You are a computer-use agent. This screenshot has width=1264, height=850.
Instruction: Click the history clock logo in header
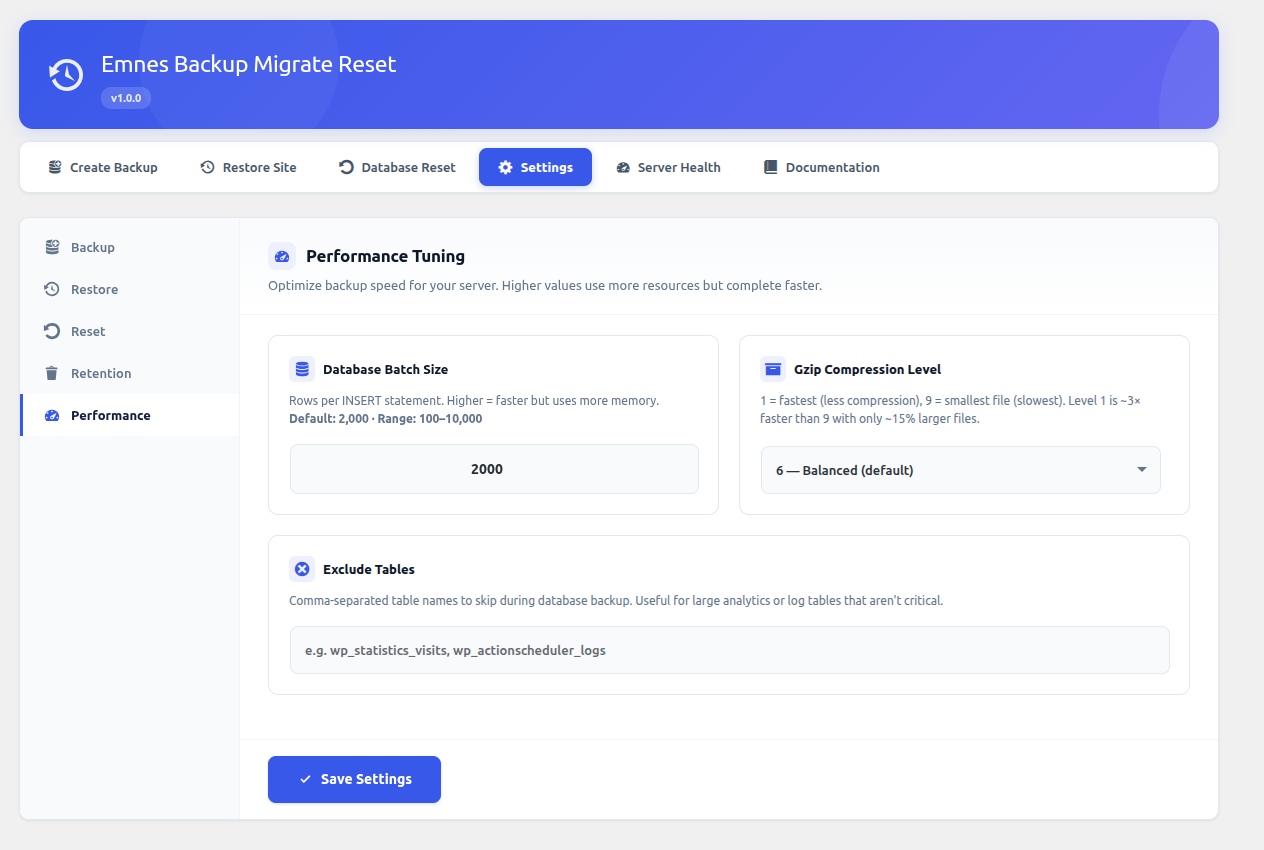(x=67, y=76)
